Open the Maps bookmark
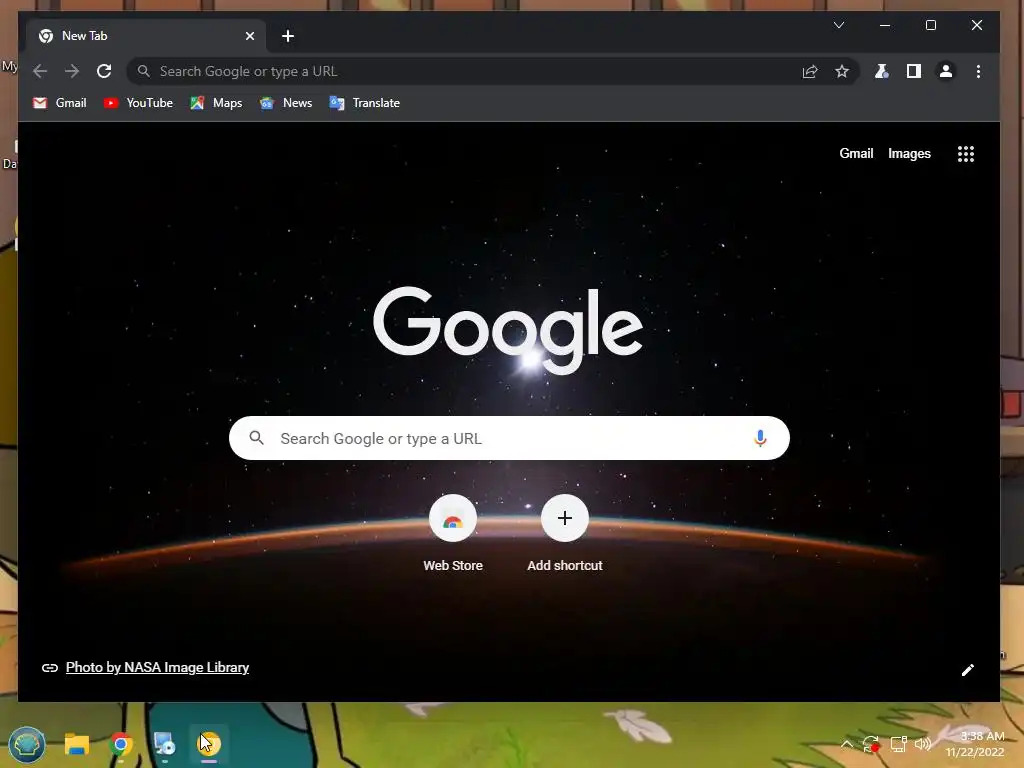Screen dimensions: 1024x768 (x=216, y=103)
